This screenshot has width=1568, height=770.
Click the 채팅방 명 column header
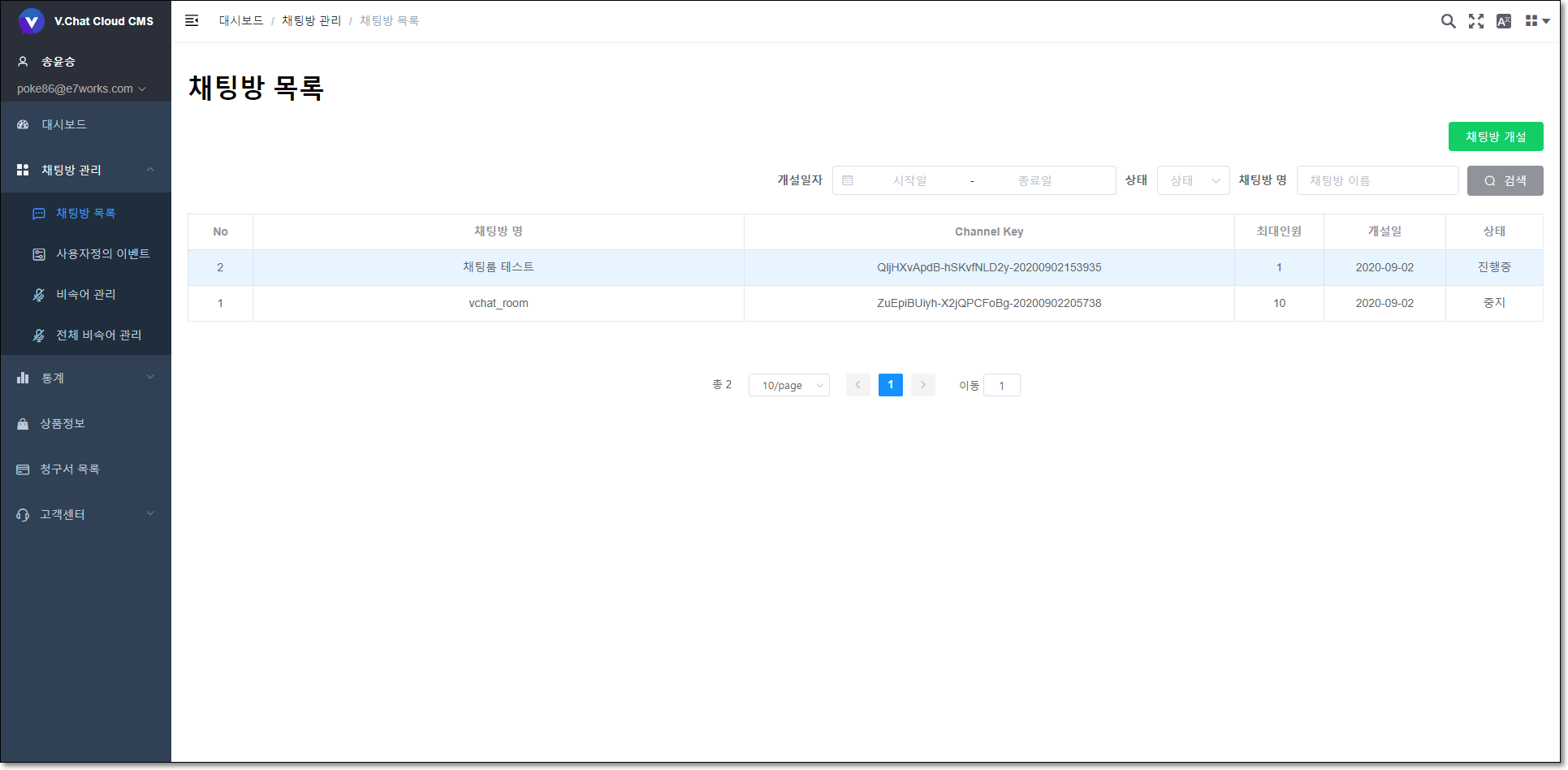(x=499, y=231)
